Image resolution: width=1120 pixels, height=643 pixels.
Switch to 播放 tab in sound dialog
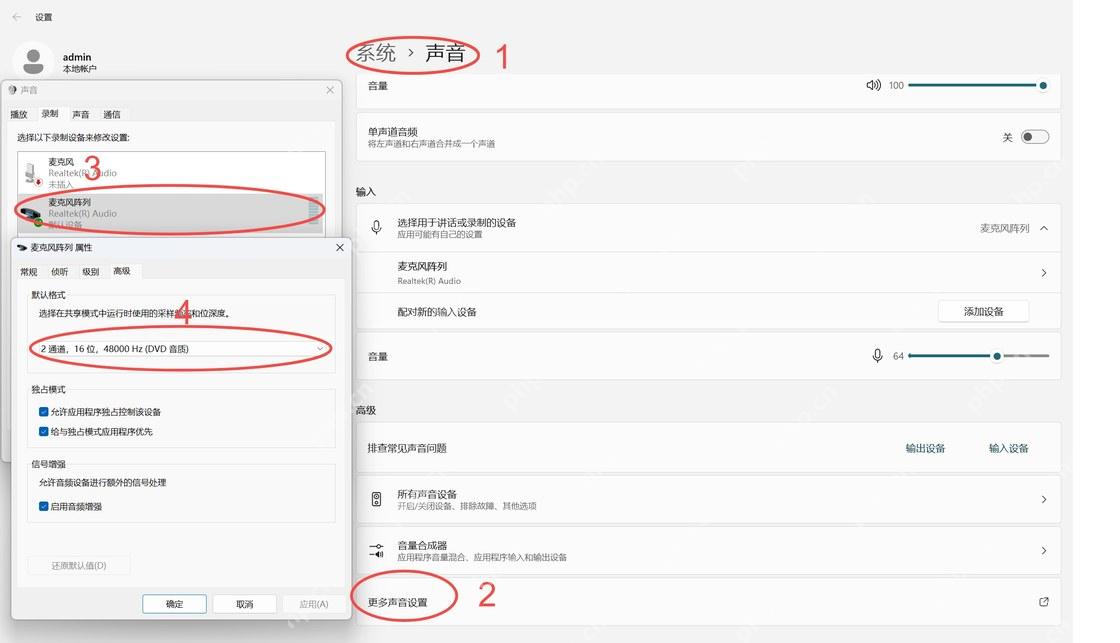pos(19,114)
